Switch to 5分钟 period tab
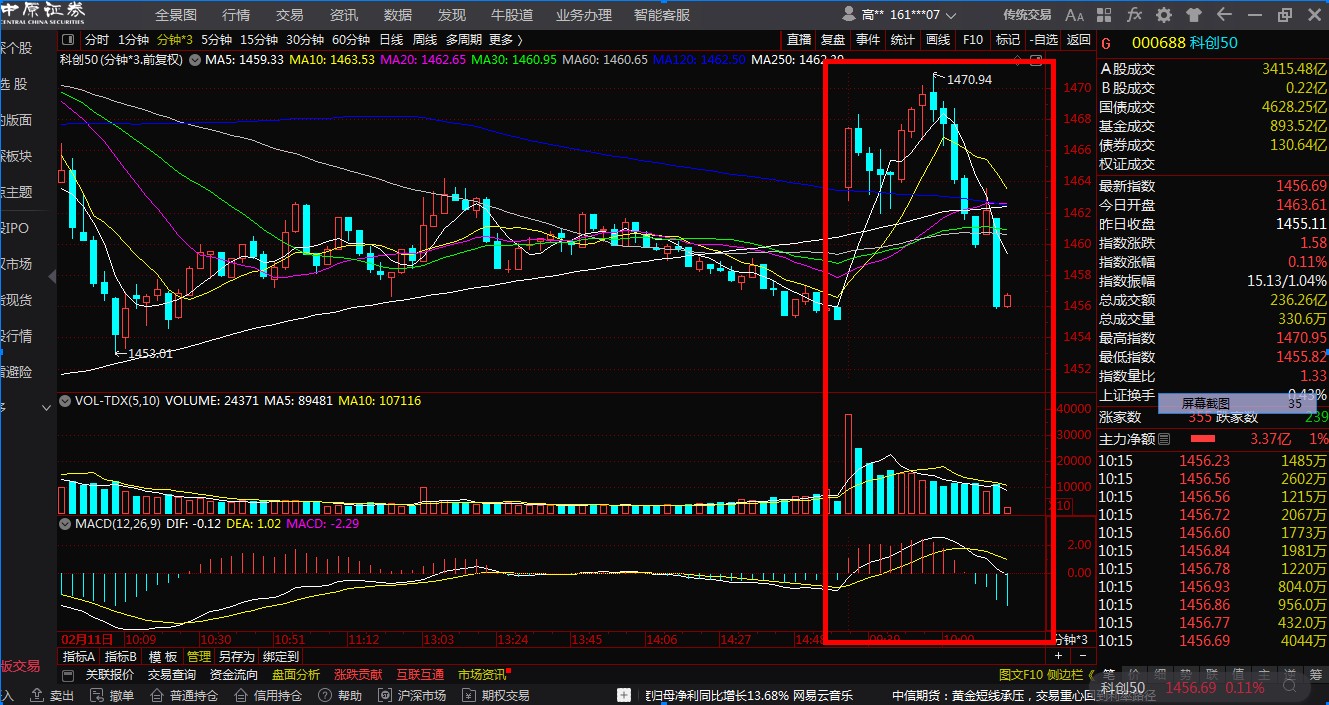 217,40
